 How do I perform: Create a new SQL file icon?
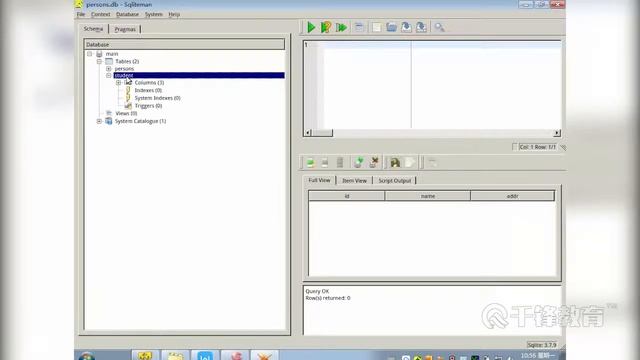tap(376, 27)
